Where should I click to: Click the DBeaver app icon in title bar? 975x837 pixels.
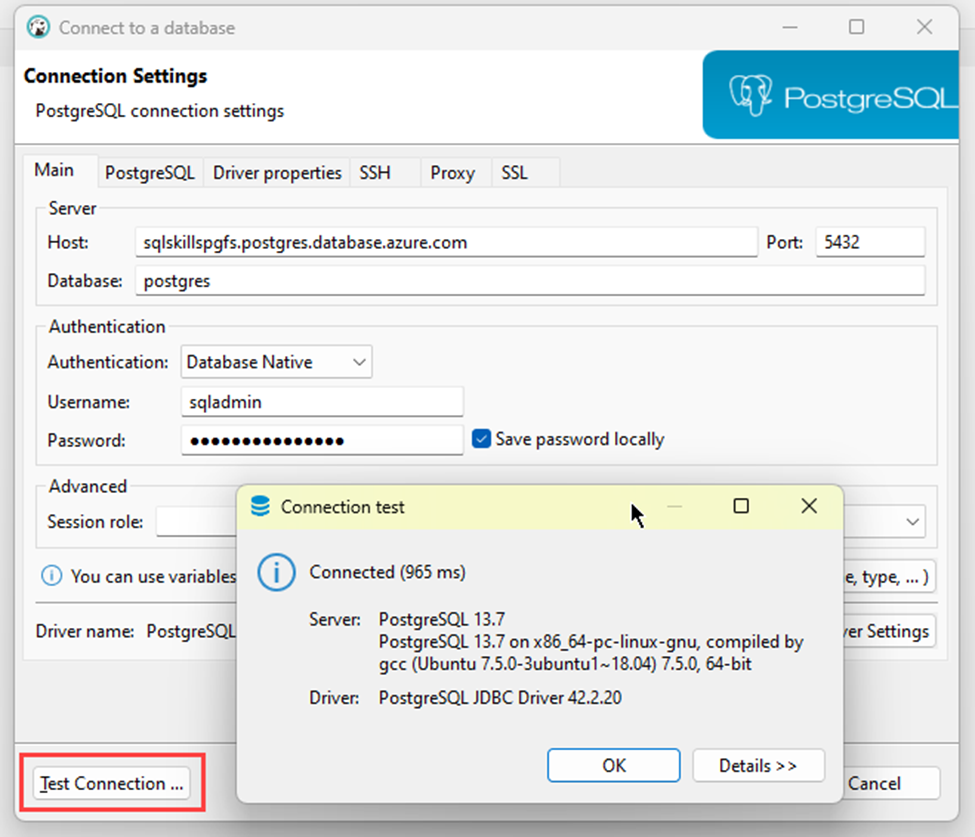[x=39, y=27]
